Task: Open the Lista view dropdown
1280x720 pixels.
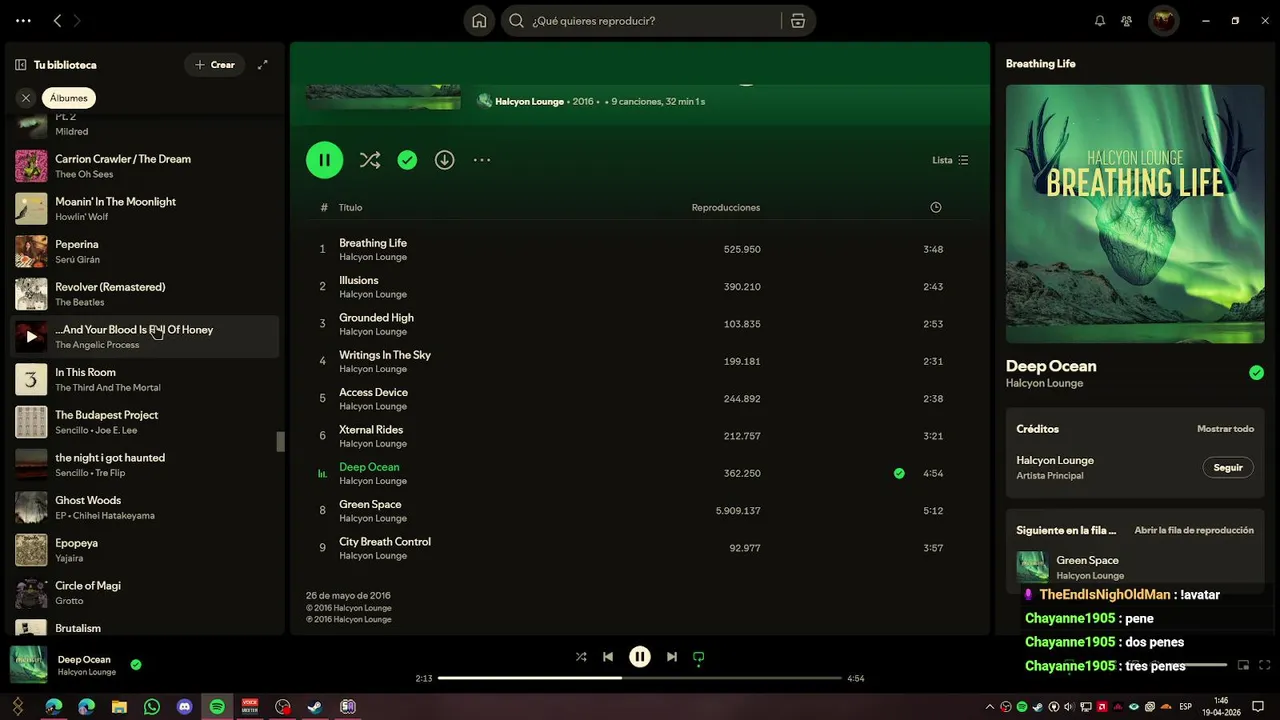Action: pyautogui.click(x=950, y=160)
